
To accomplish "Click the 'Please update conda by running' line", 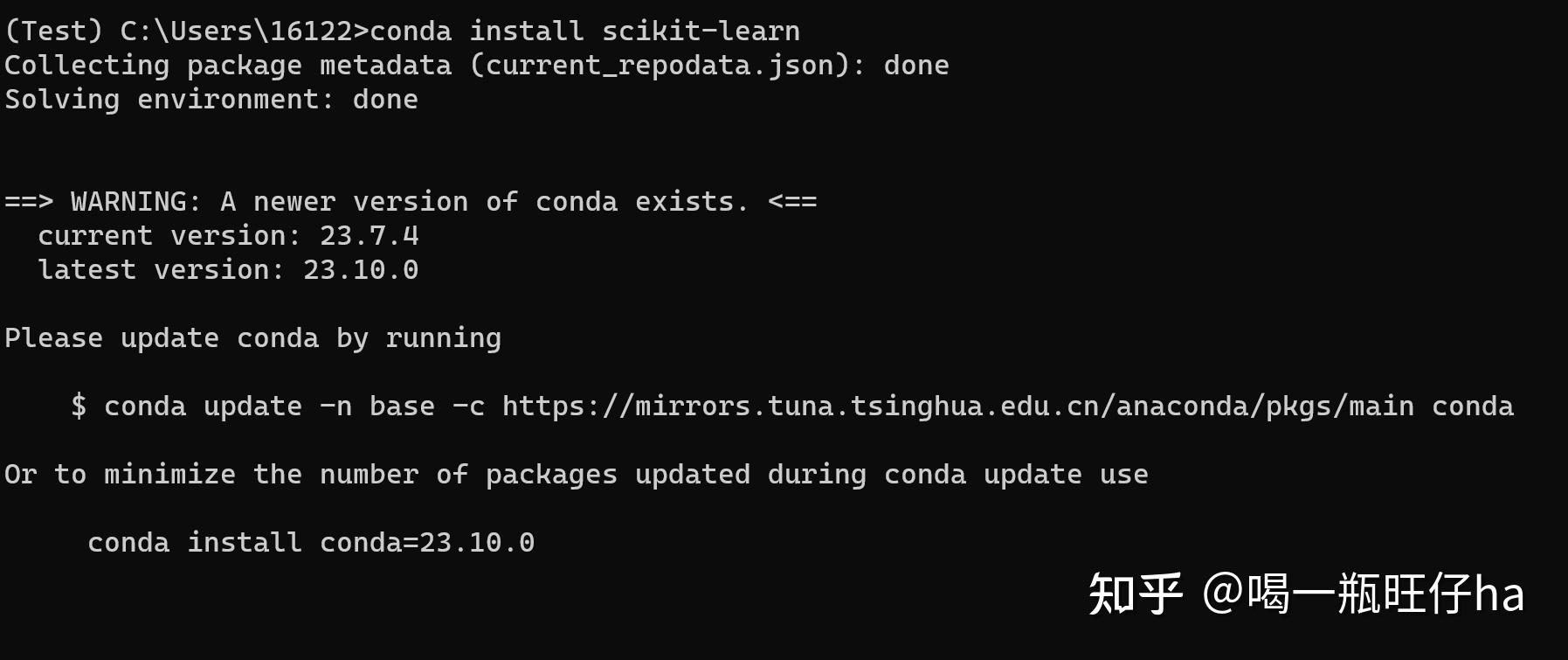I will coord(252,338).
